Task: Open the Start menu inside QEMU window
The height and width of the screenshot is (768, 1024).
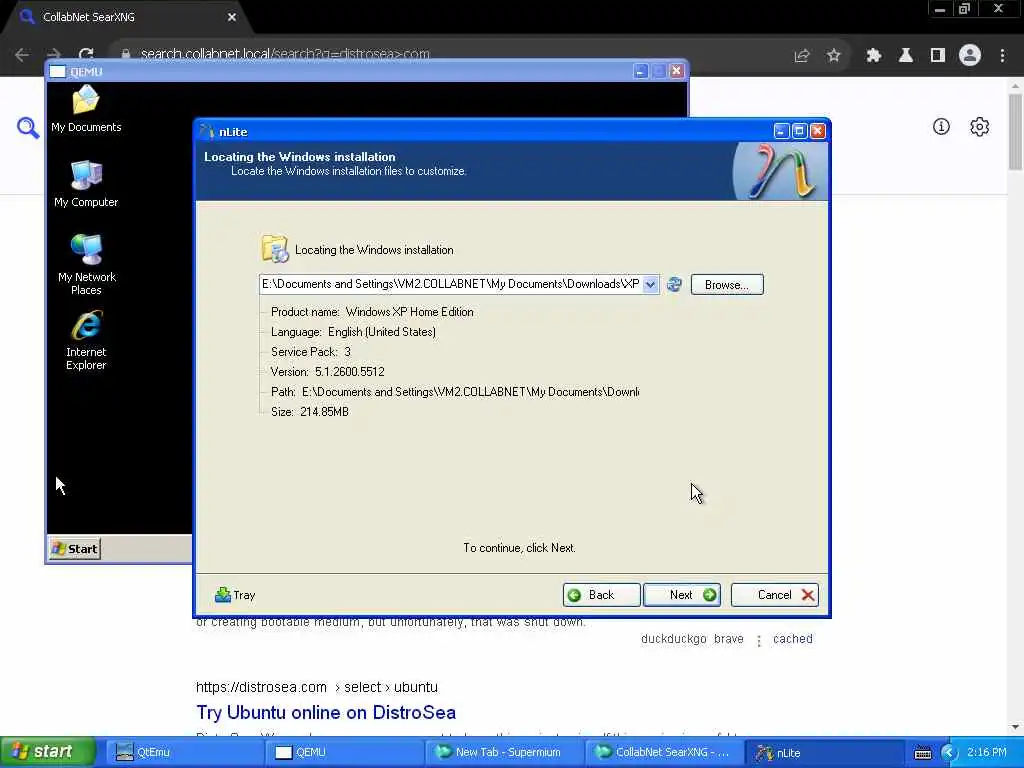Action: click(x=75, y=549)
